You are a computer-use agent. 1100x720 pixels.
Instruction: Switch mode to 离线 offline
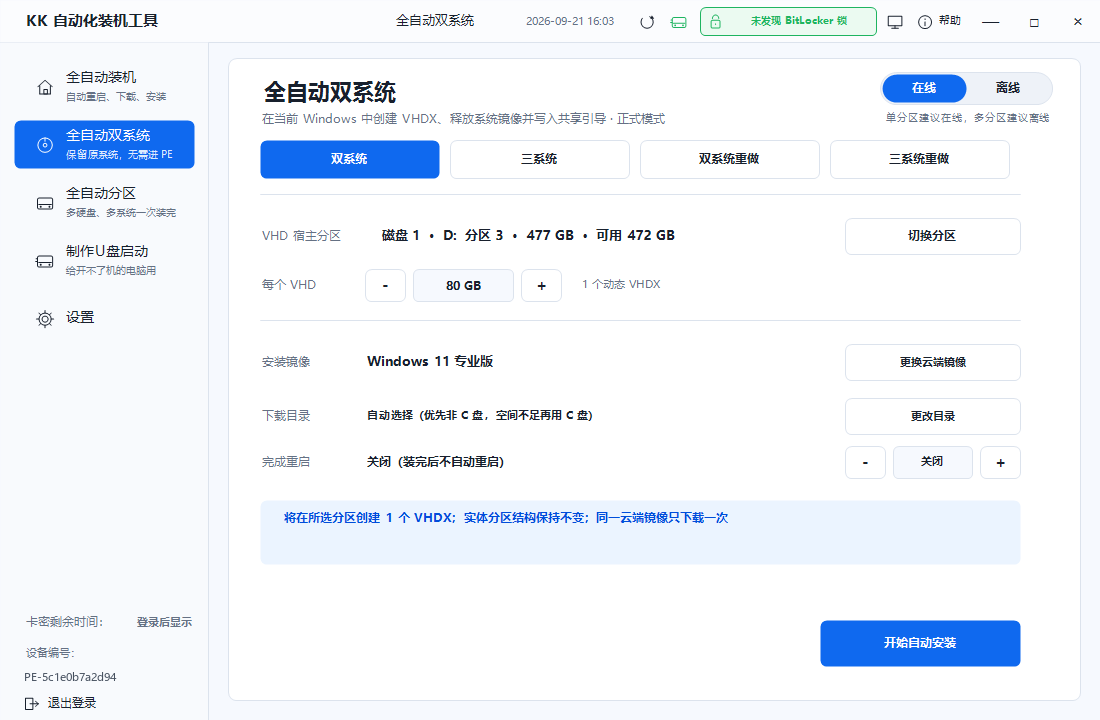click(x=1007, y=88)
